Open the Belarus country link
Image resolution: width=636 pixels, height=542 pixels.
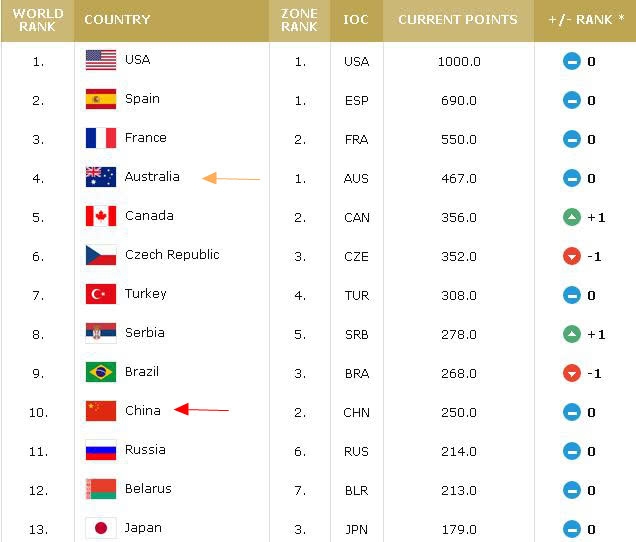pos(148,488)
